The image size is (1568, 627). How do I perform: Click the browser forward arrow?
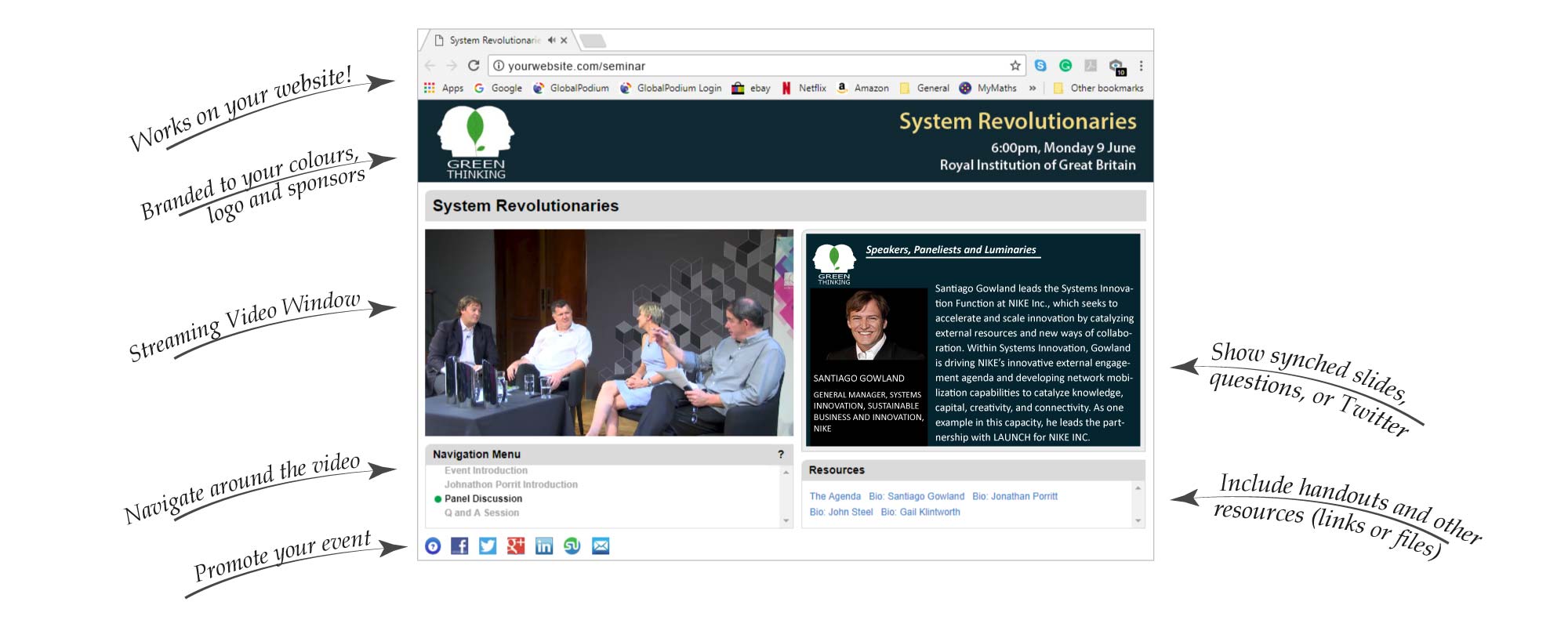click(x=452, y=66)
